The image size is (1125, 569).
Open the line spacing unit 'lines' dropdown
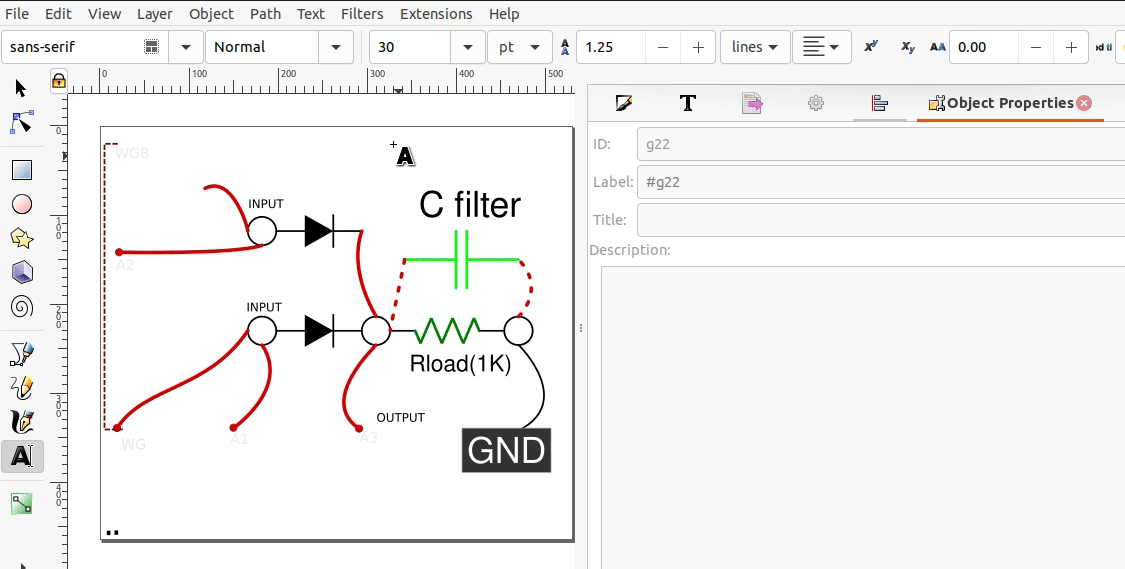755,47
